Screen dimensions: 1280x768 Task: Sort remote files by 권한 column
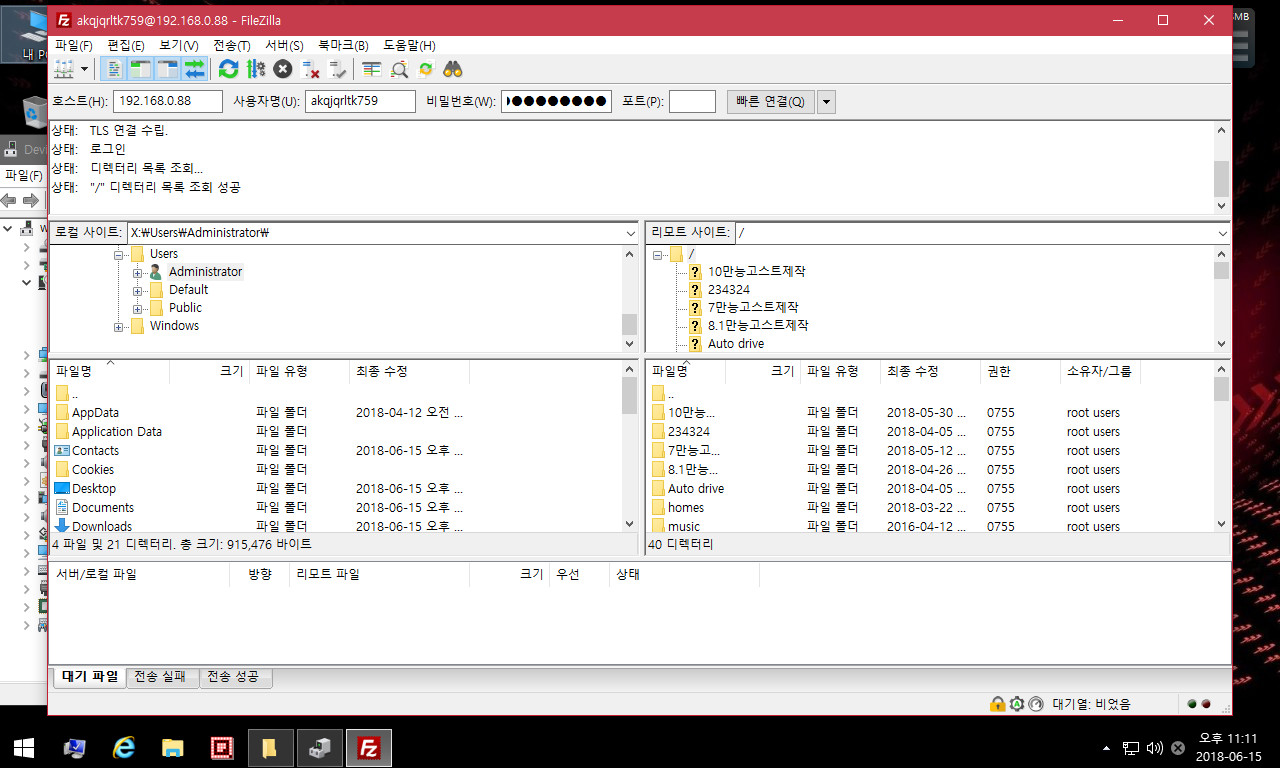(x=1020, y=371)
